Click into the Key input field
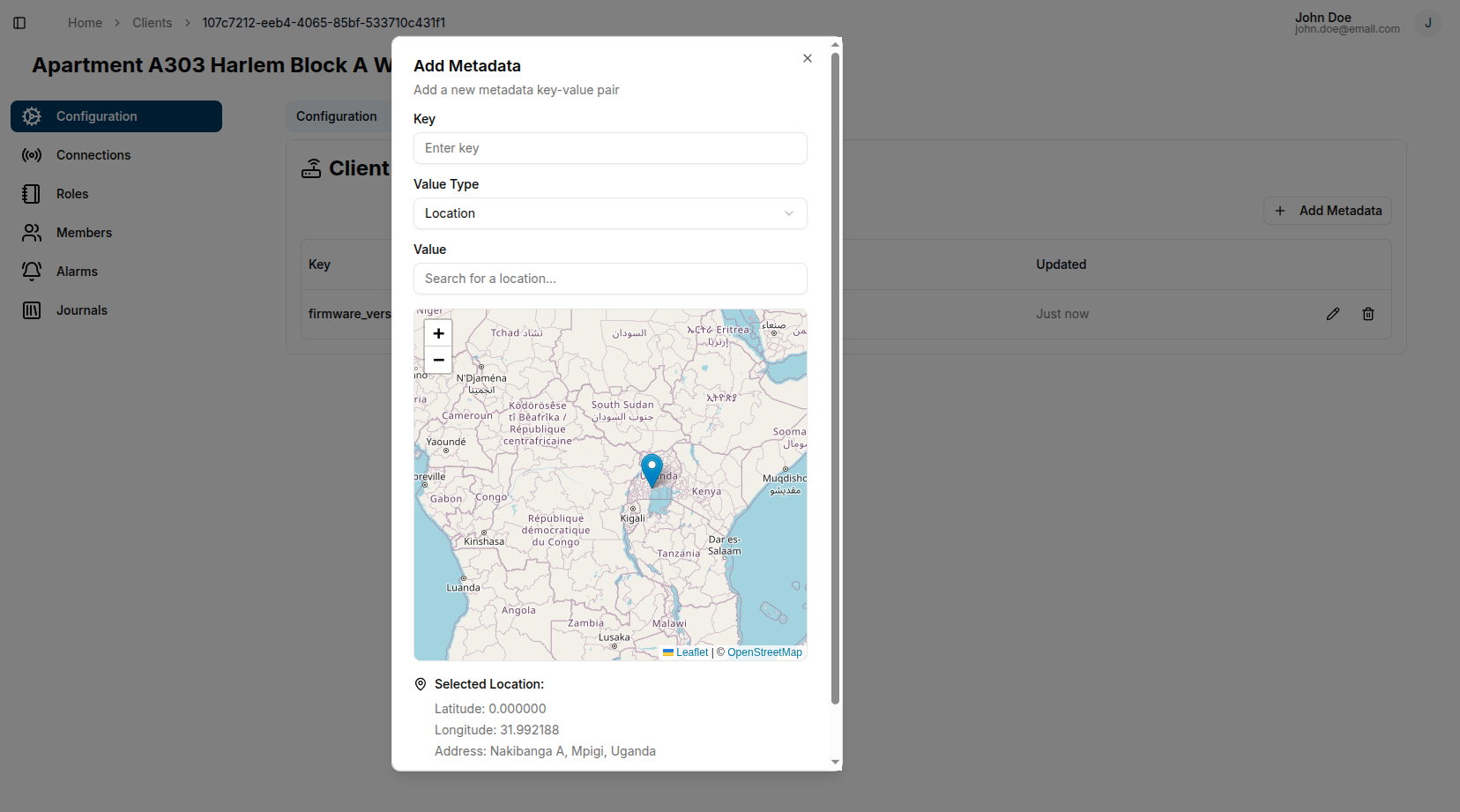This screenshot has height=812, width=1460. point(610,148)
